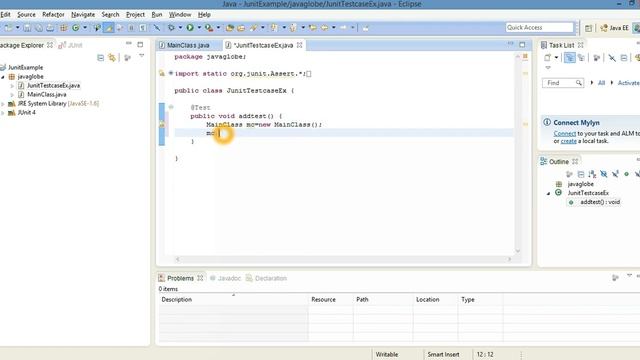Image resolution: width=640 pixels, height=360 pixels.
Task: Switch to MainClass.java editor tab
Action: pyautogui.click(x=184, y=45)
